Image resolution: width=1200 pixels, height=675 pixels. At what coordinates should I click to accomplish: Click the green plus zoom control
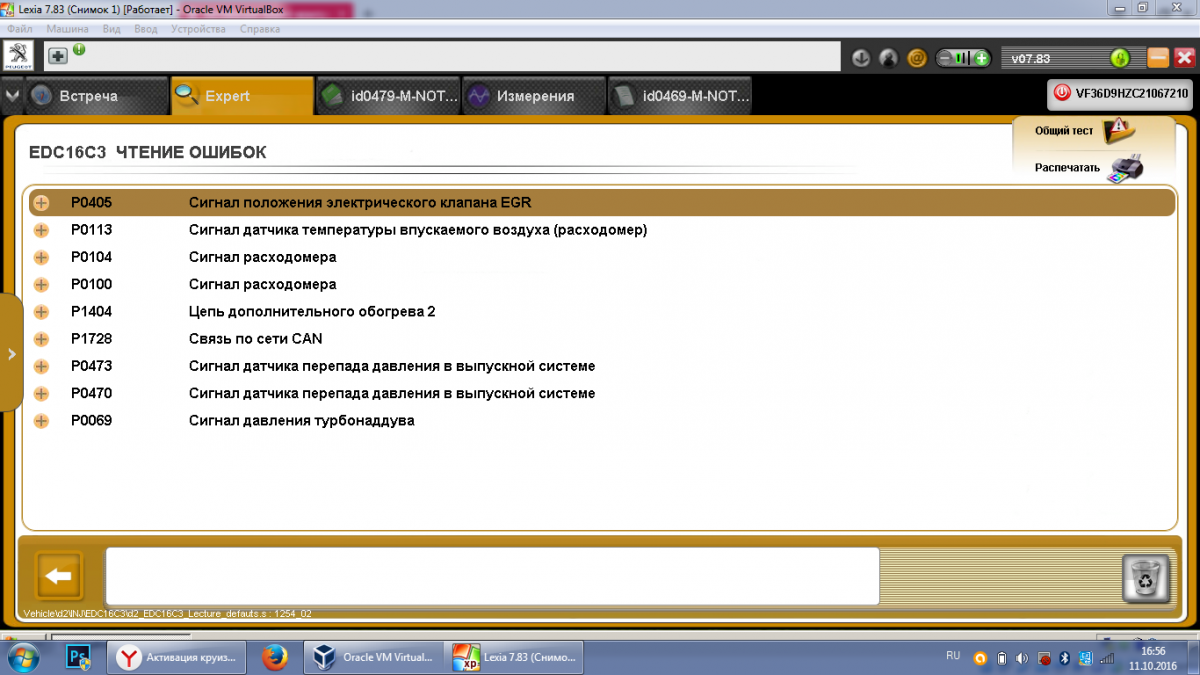click(982, 58)
